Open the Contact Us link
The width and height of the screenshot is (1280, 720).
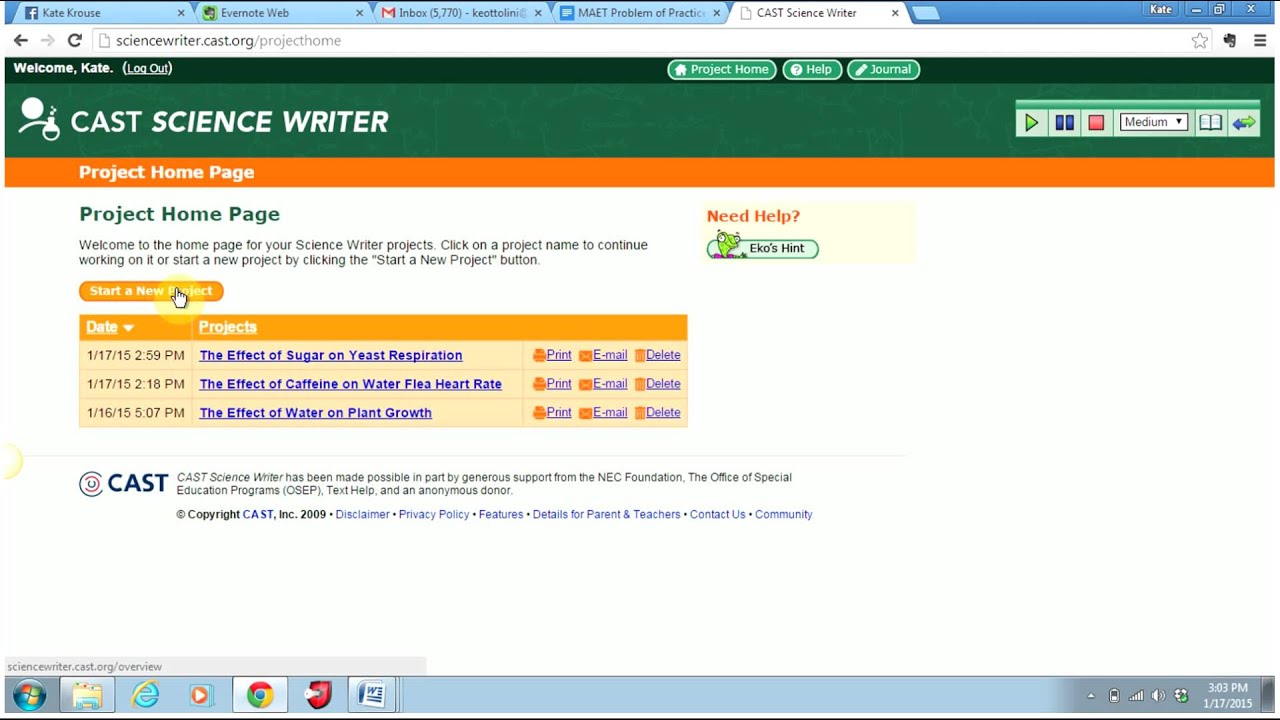pos(717,514)
